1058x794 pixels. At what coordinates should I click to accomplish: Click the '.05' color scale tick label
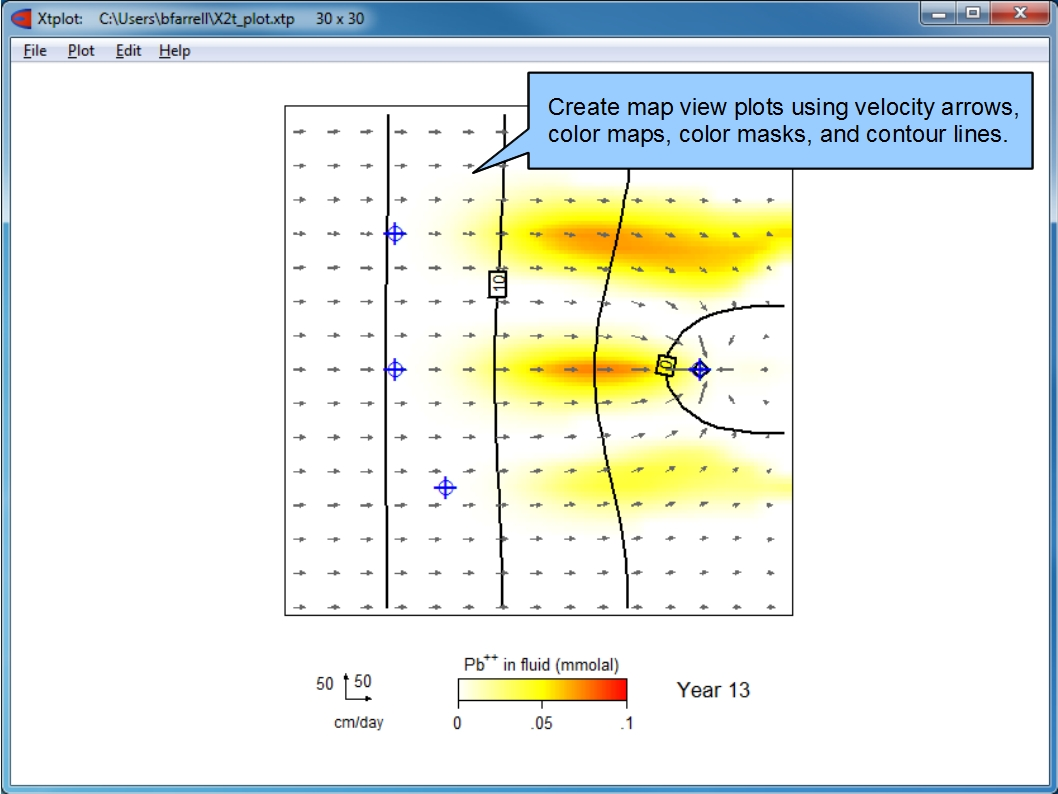point(541,723)
